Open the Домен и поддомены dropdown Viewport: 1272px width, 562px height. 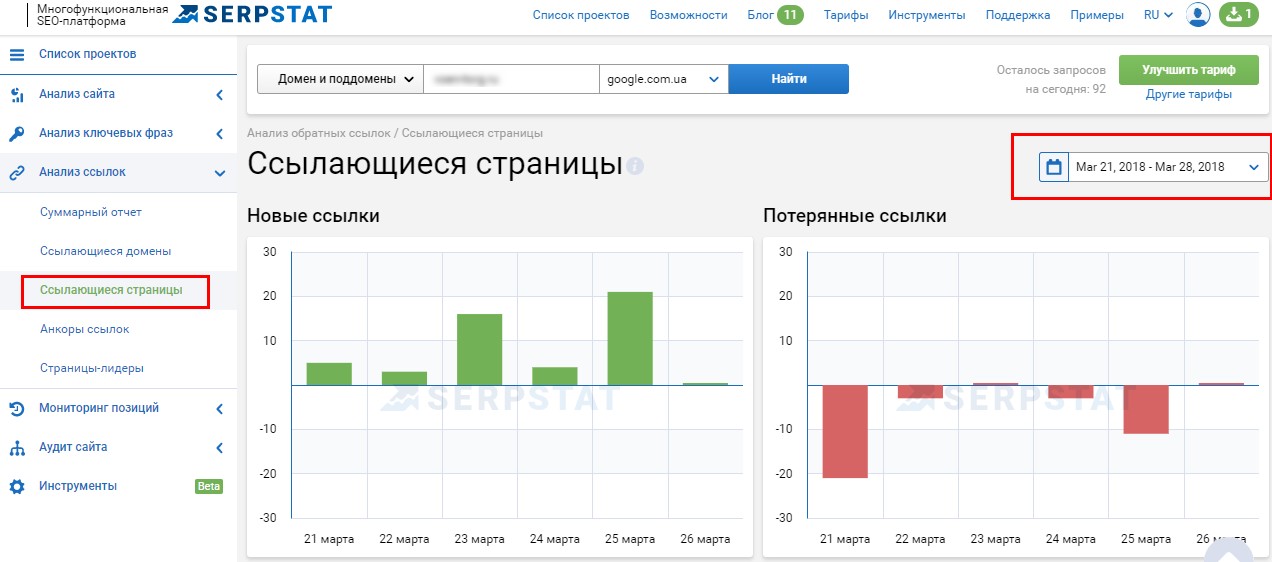340,79
